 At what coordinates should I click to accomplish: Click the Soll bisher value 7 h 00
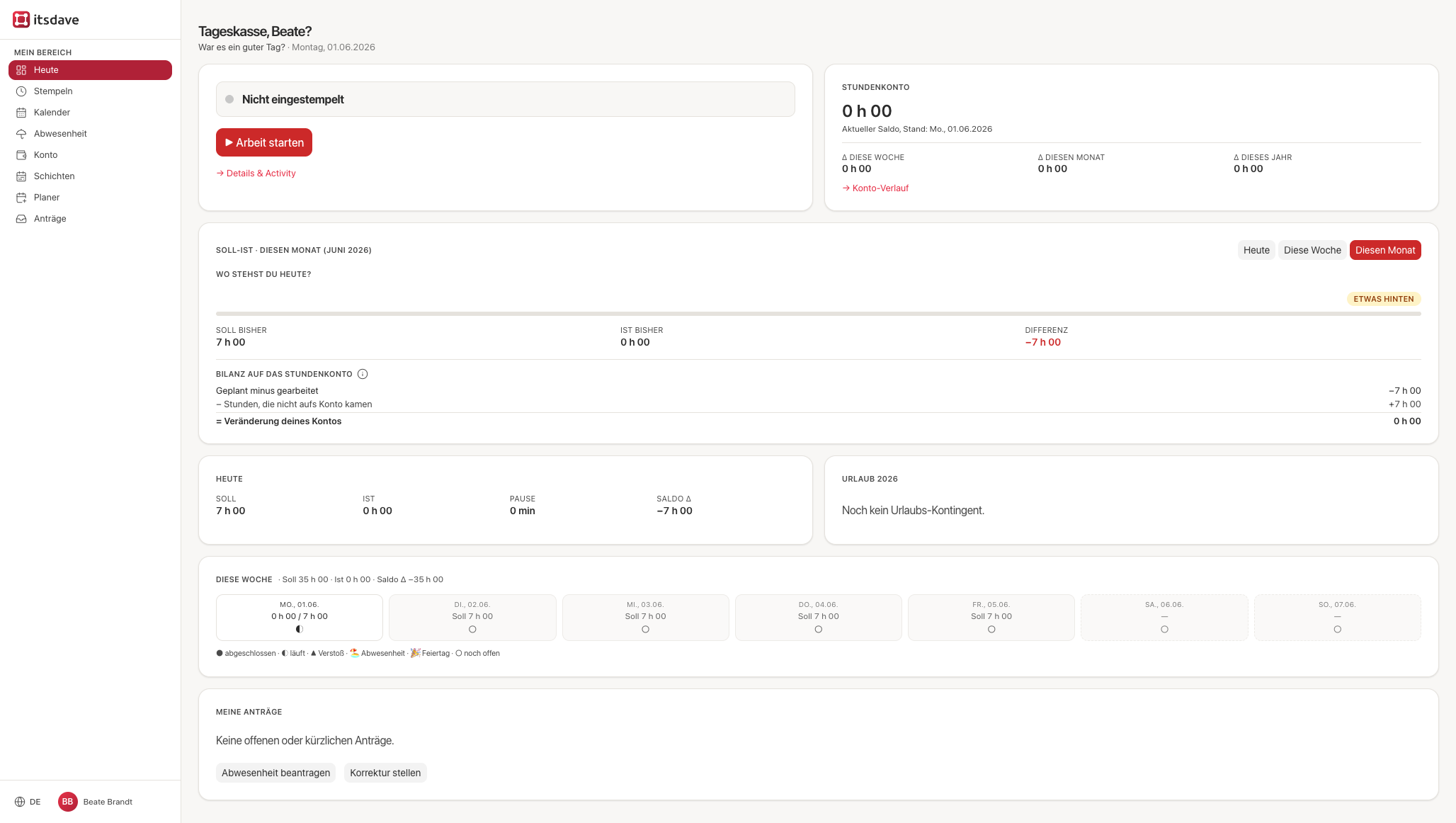231,343
